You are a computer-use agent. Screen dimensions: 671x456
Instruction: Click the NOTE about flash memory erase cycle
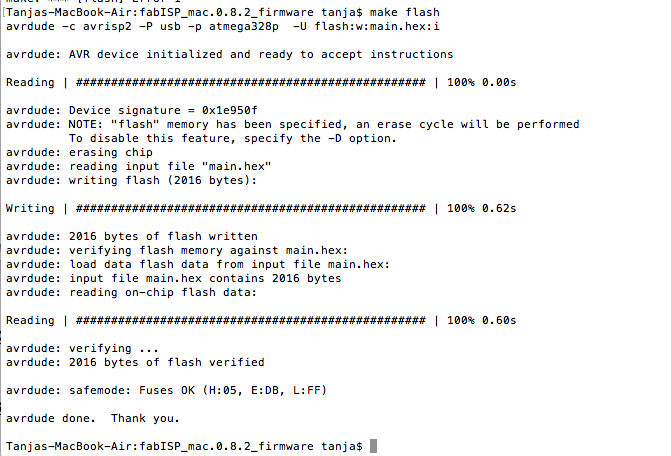[293, 124]
